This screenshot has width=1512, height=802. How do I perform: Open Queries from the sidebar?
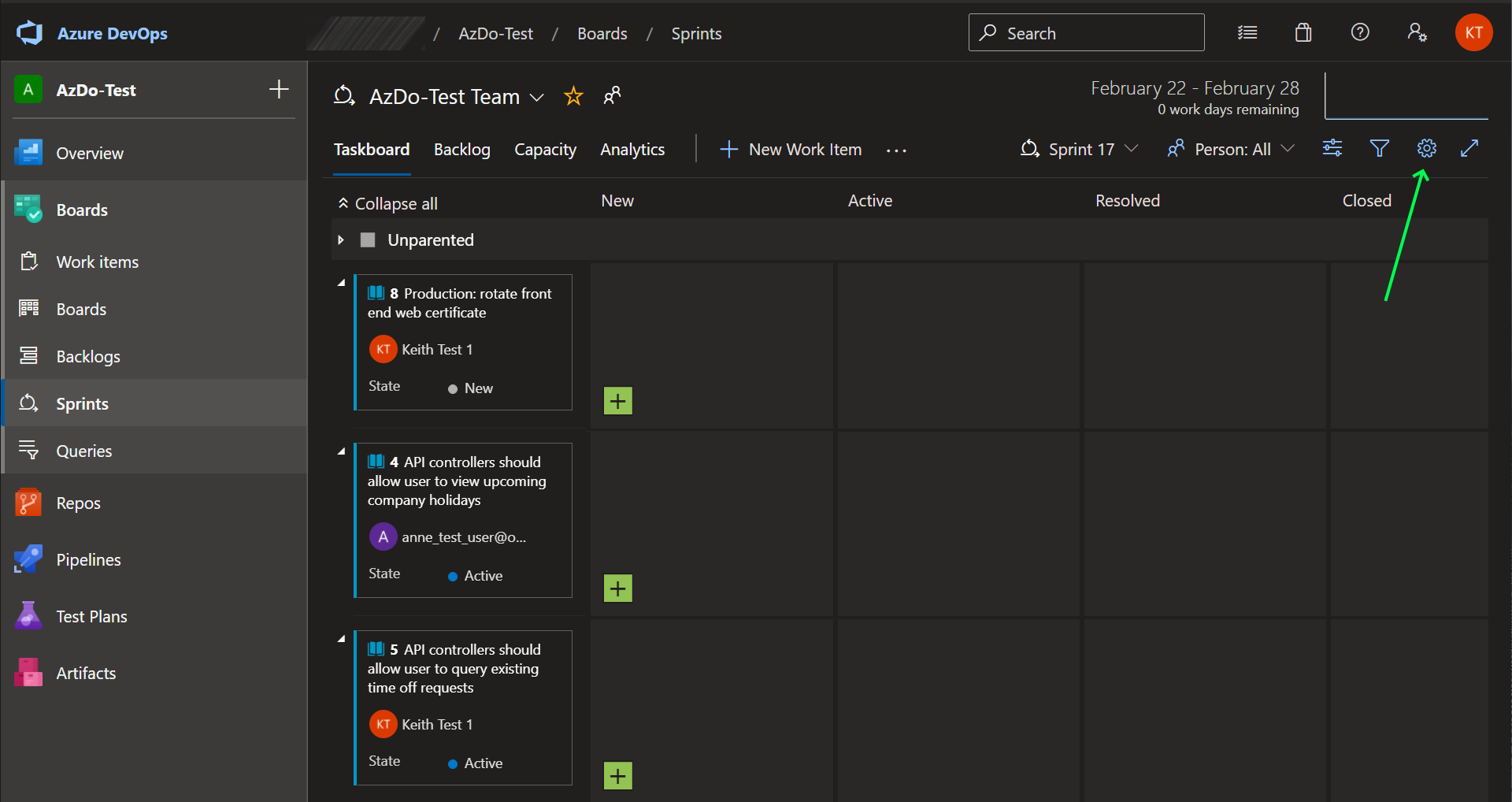pyautogui.click(x=83, y=451)
